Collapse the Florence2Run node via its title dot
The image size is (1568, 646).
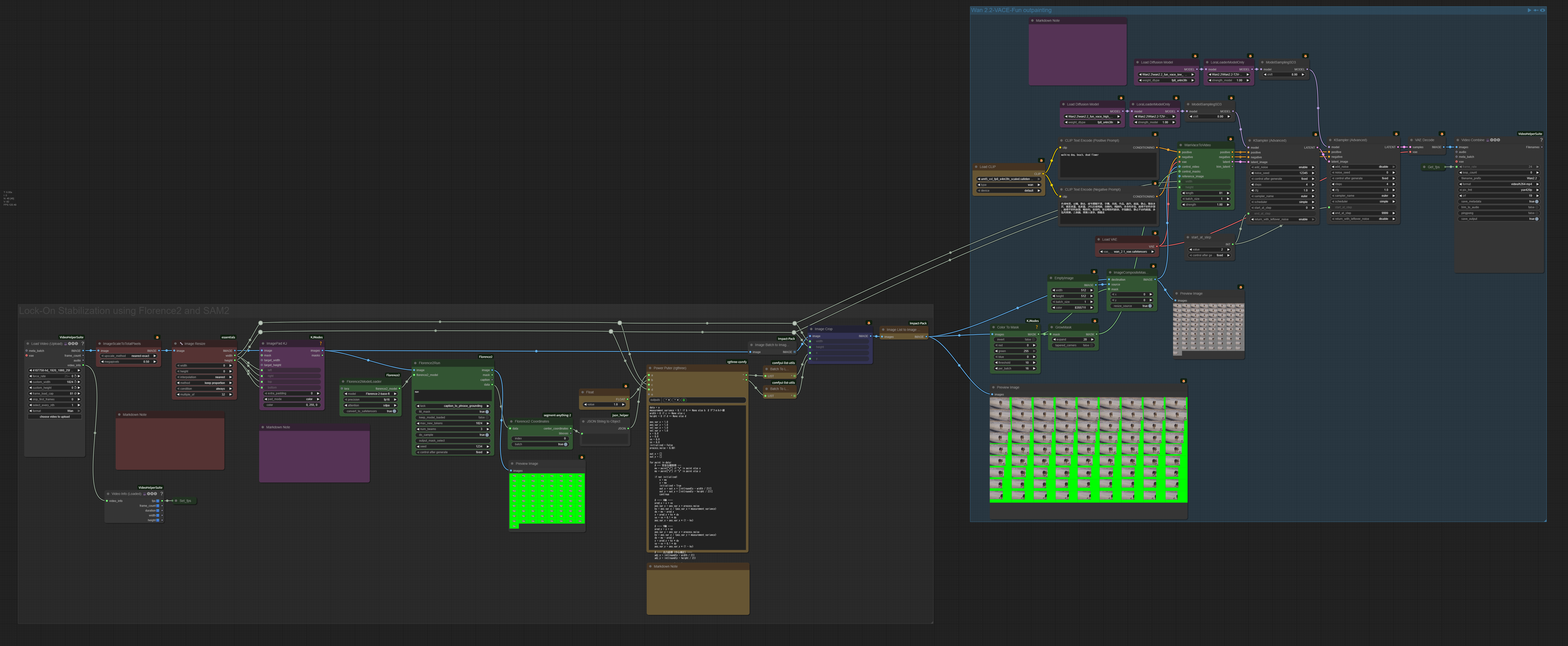pos(415,363)
